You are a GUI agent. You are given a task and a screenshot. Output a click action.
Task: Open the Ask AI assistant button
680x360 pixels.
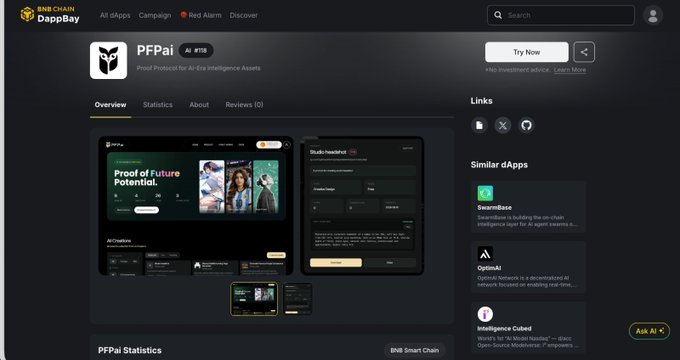tap(649, 331)
